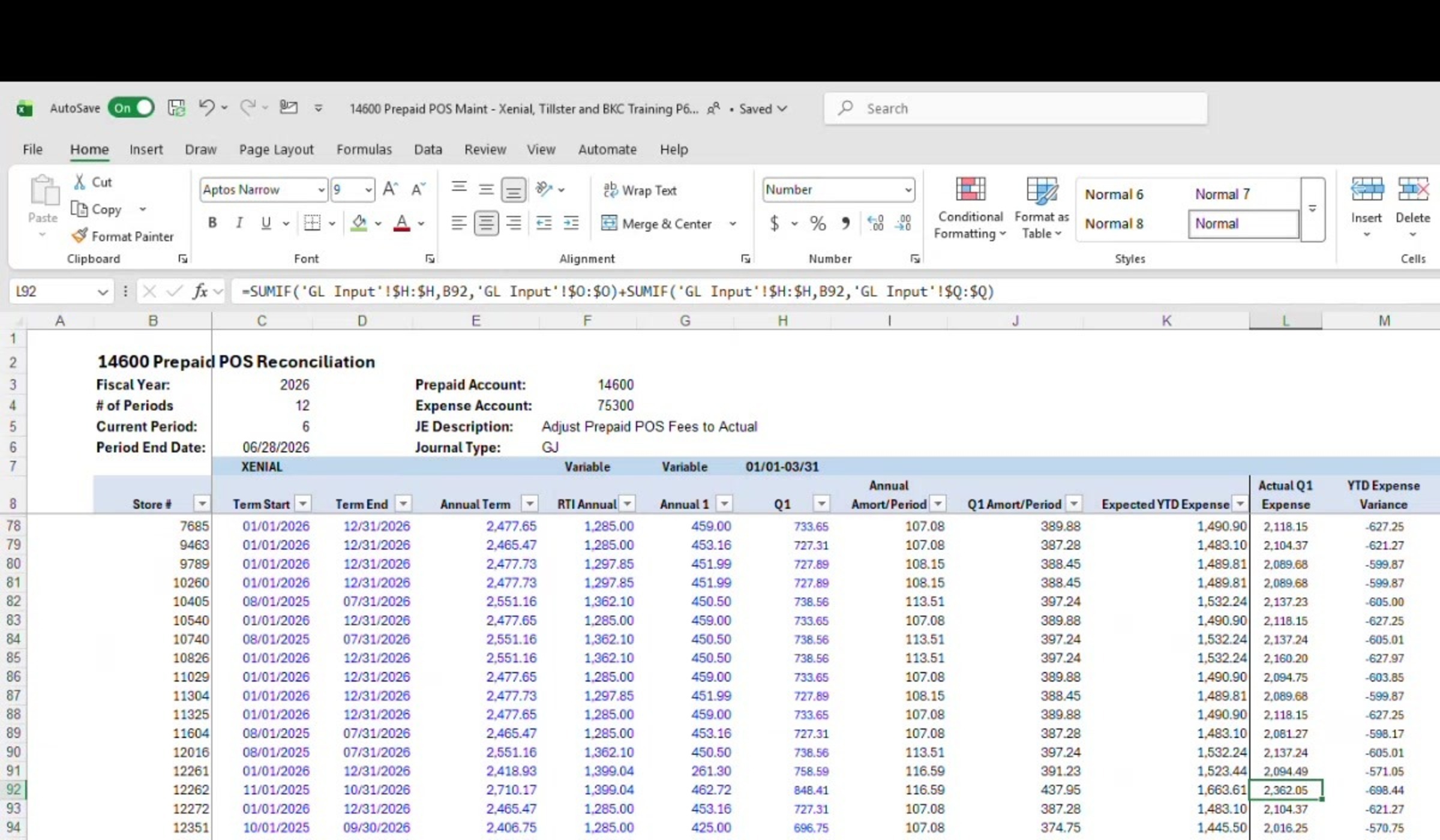
Task: Click the Cut scissors icon
Action: click(79, 182)
